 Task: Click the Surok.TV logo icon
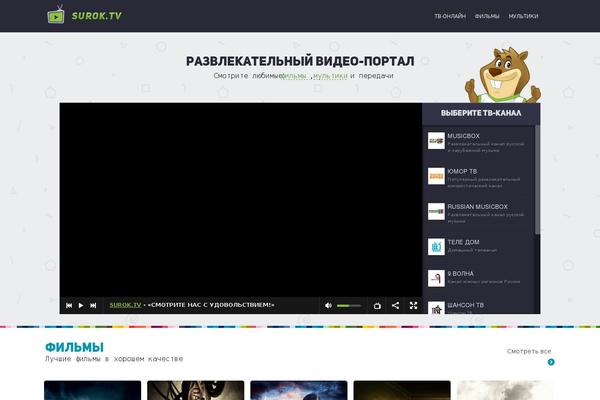[x=56, y=15]
